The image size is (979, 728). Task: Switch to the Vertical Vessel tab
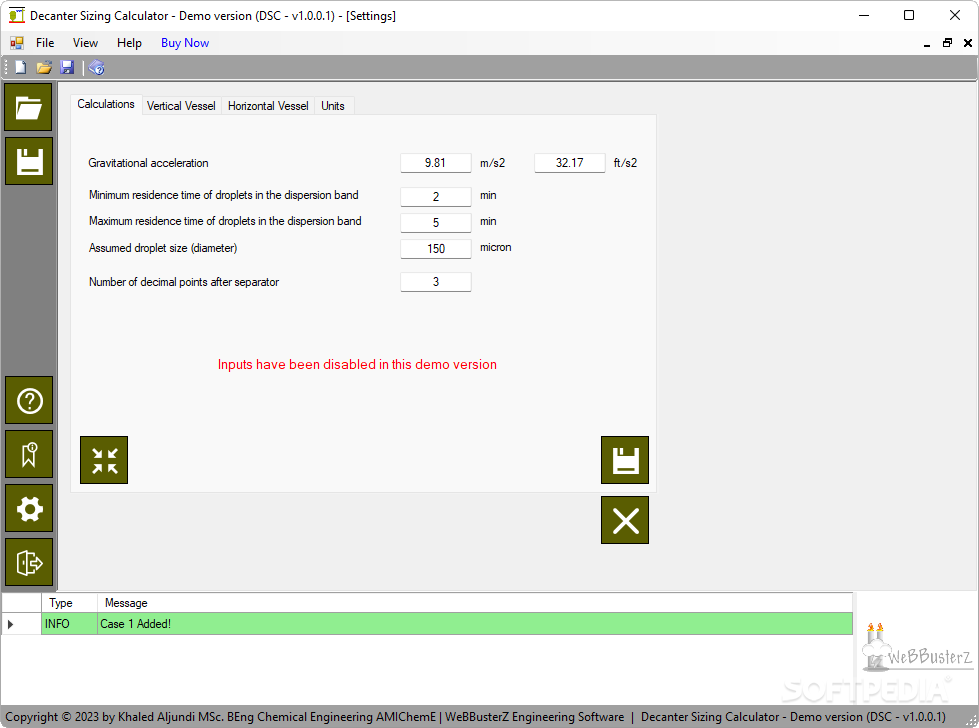coord(181,106)
